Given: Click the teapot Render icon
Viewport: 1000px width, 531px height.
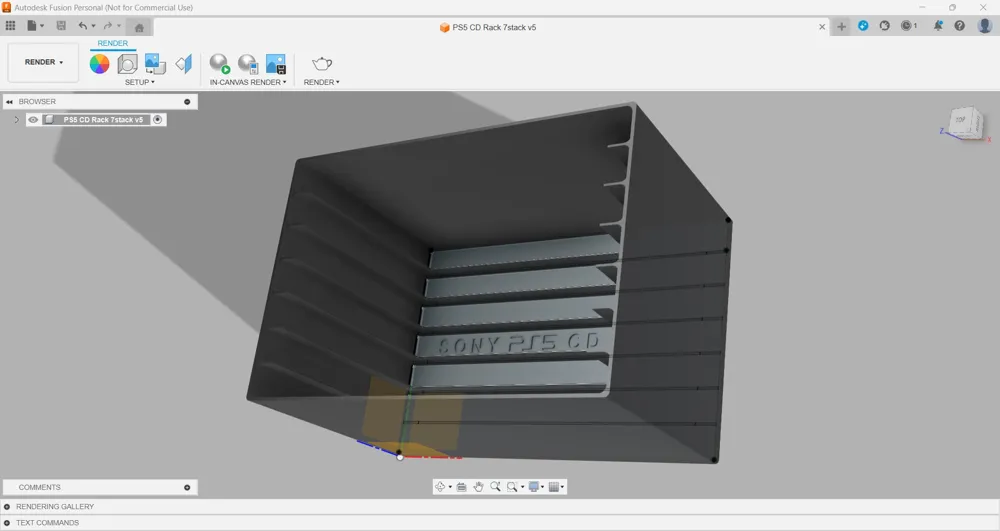Looking at the screenshot, I should [322, 64].
